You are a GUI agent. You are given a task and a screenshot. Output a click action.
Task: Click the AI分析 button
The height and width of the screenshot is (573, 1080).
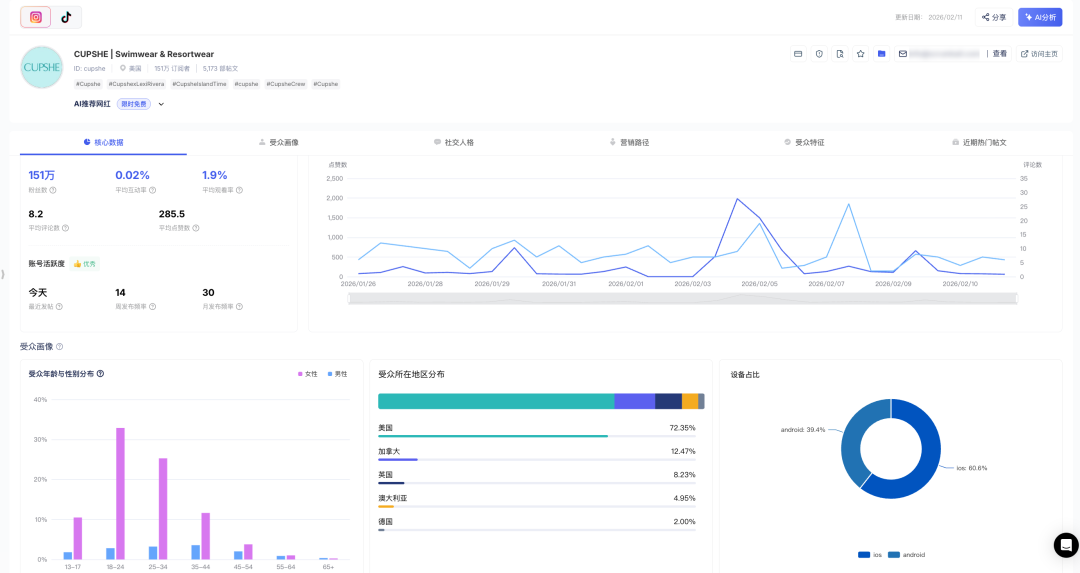1040,17
